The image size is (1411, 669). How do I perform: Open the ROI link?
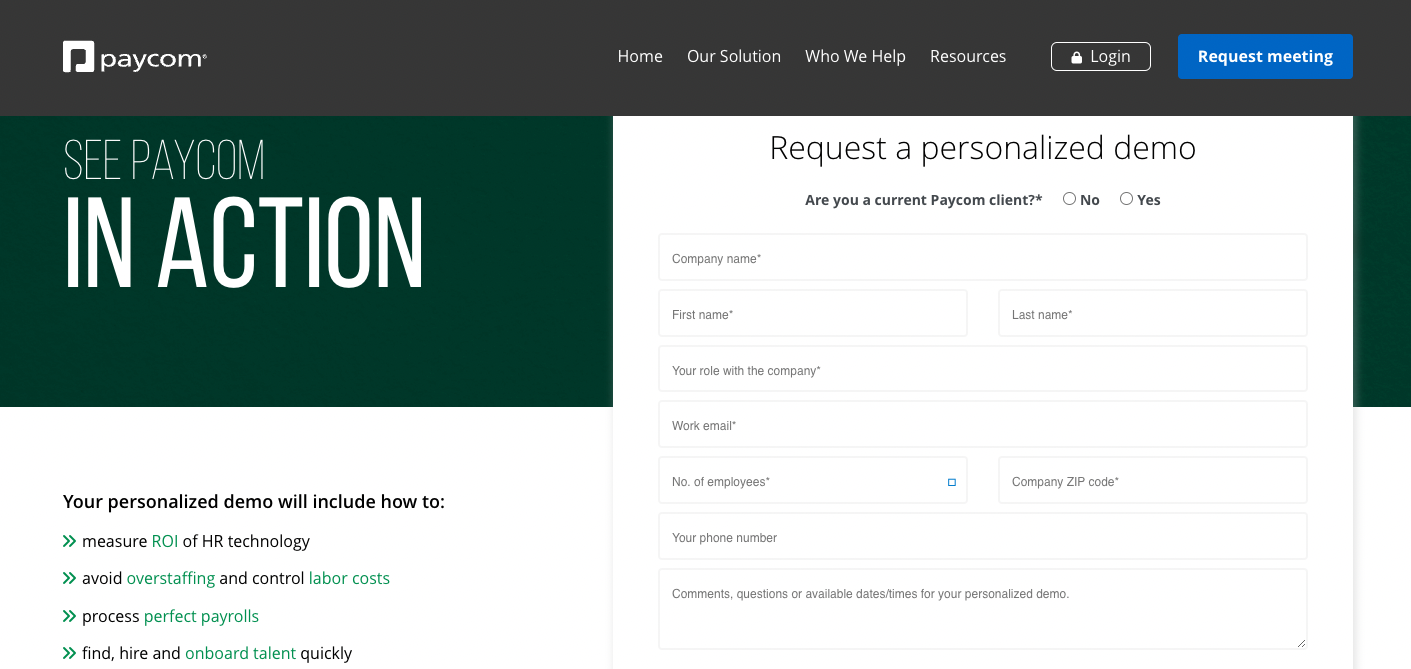(163, 541)
